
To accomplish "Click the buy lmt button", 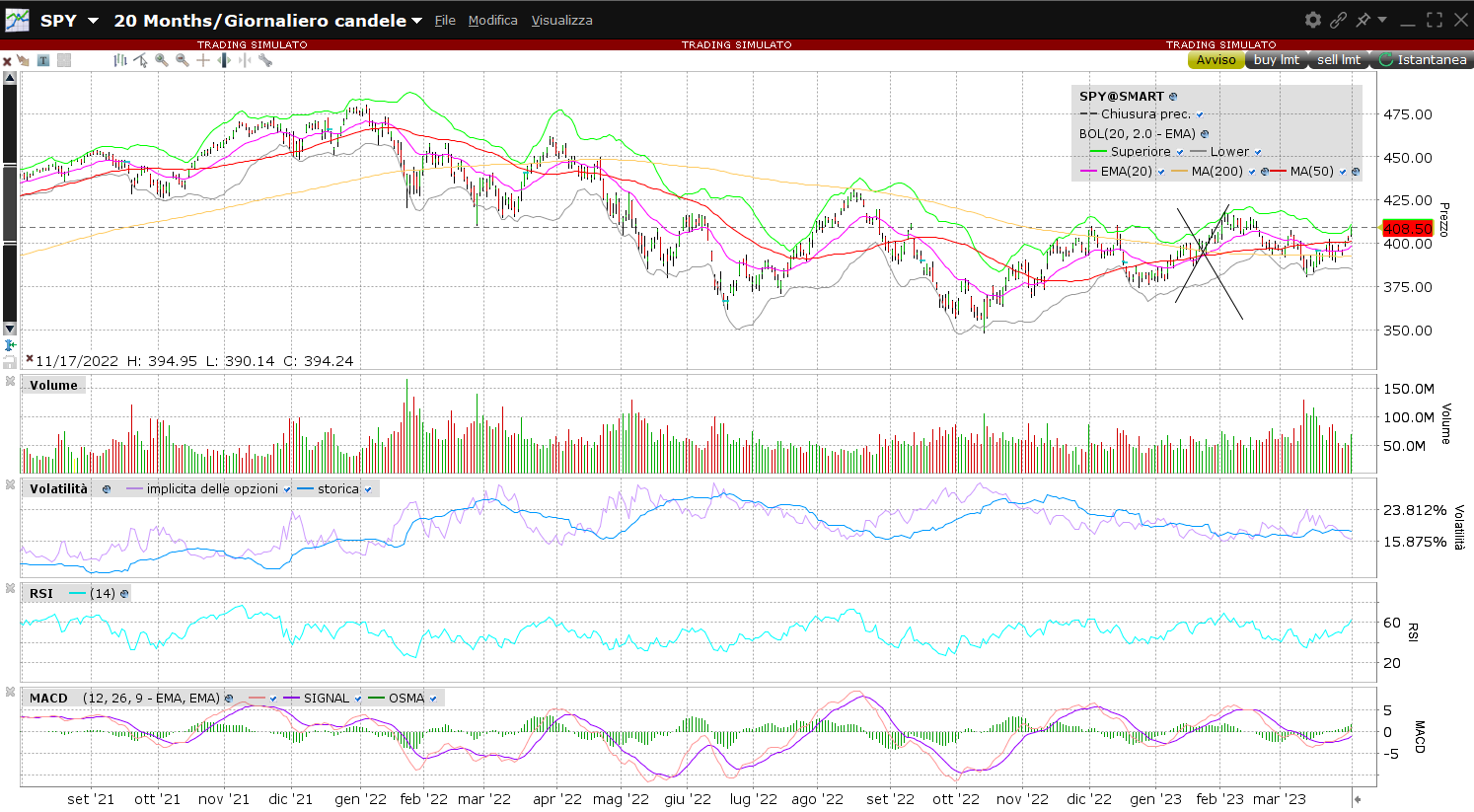I will 1277,60.
